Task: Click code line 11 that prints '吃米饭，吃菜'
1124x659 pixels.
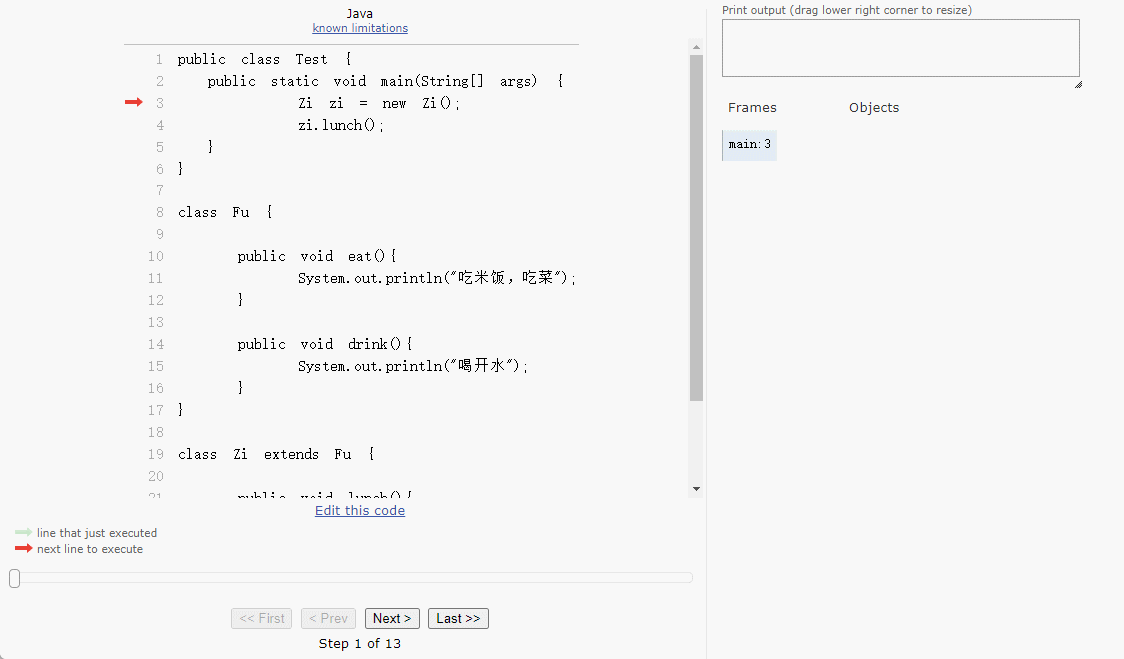Action: (x=437, y=278)
